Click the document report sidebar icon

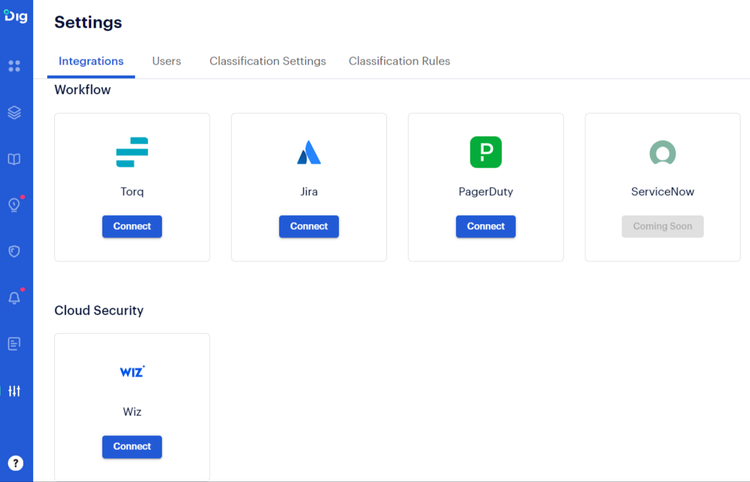(x=14, y=344)
